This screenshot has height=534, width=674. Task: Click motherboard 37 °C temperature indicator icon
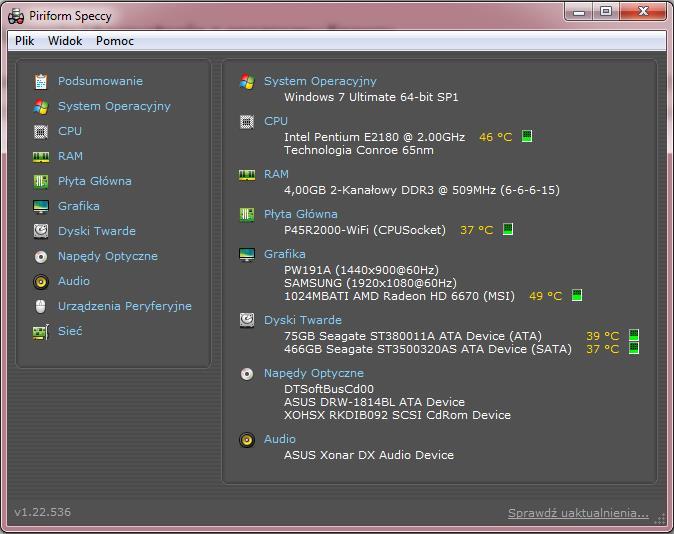[508, 229]
